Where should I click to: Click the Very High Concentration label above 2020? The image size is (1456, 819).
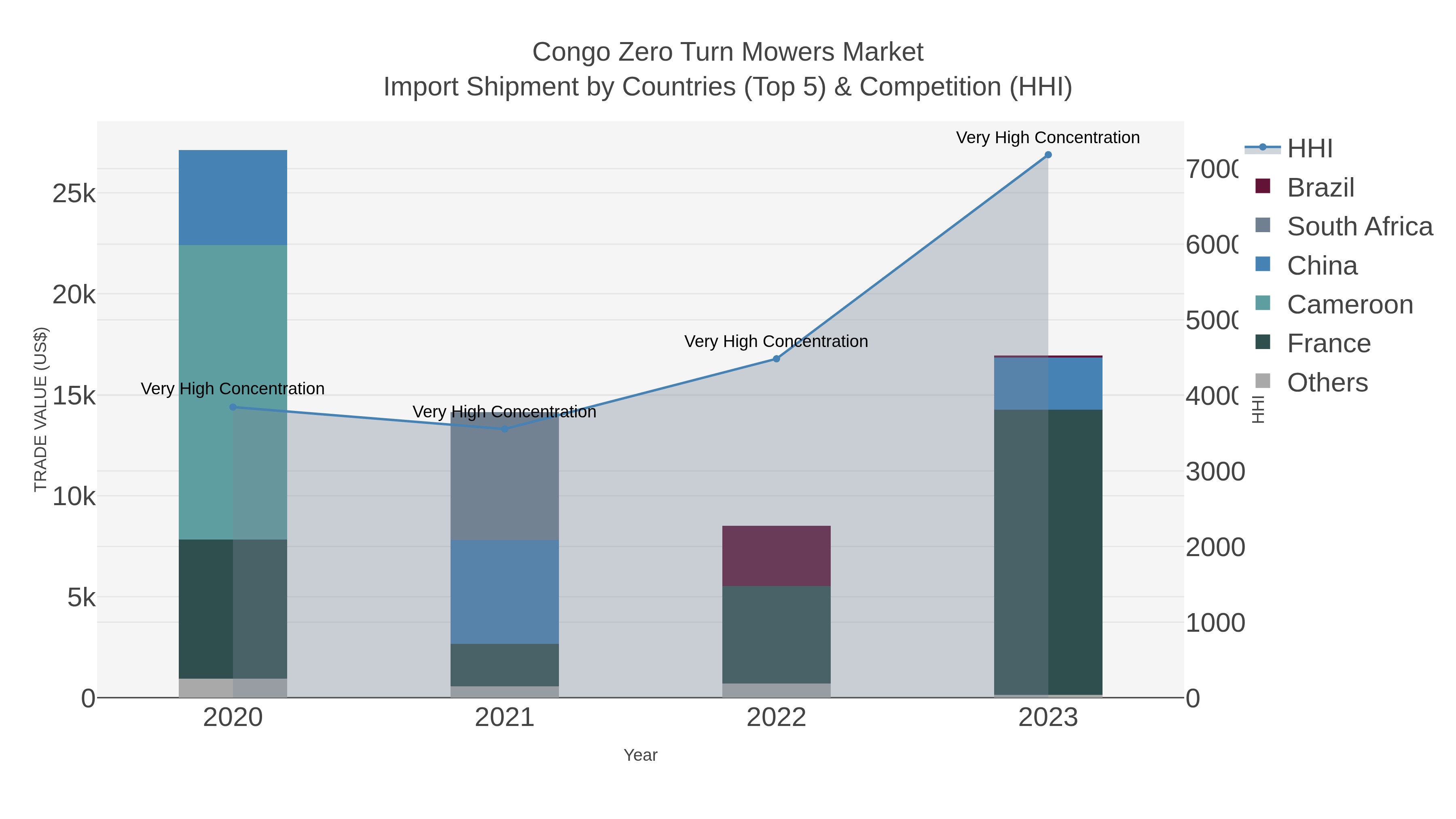coord(233,389)
